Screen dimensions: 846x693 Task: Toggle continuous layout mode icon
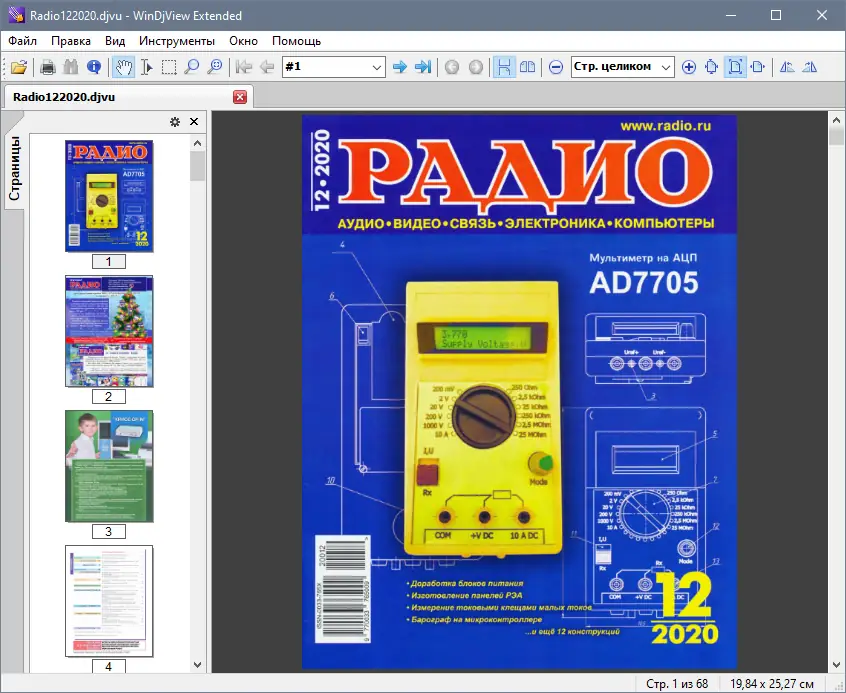(504, 67)
